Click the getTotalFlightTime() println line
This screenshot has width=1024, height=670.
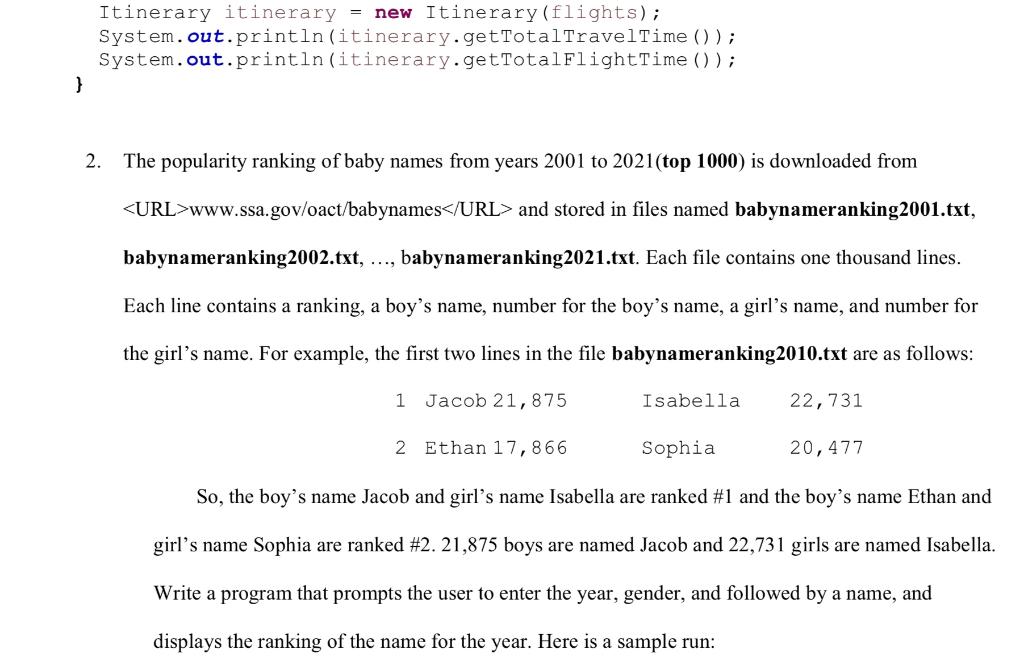click(x=417, y=60)
